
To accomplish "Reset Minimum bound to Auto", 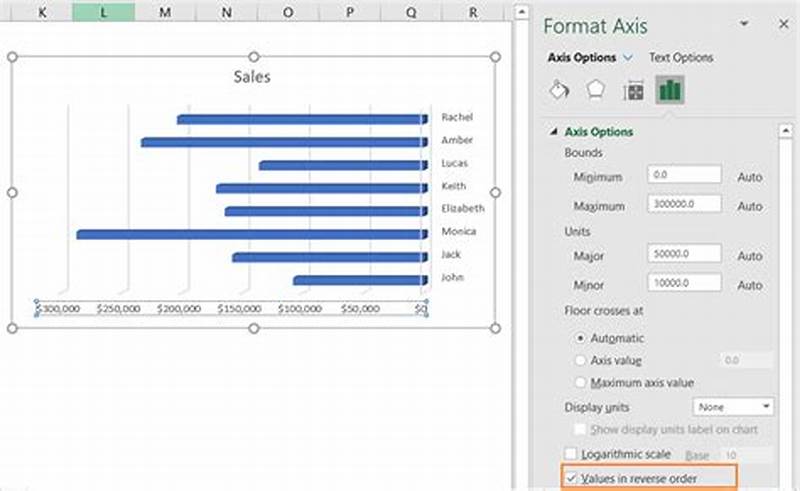I will pyautogui.click(x=749, y=177).
